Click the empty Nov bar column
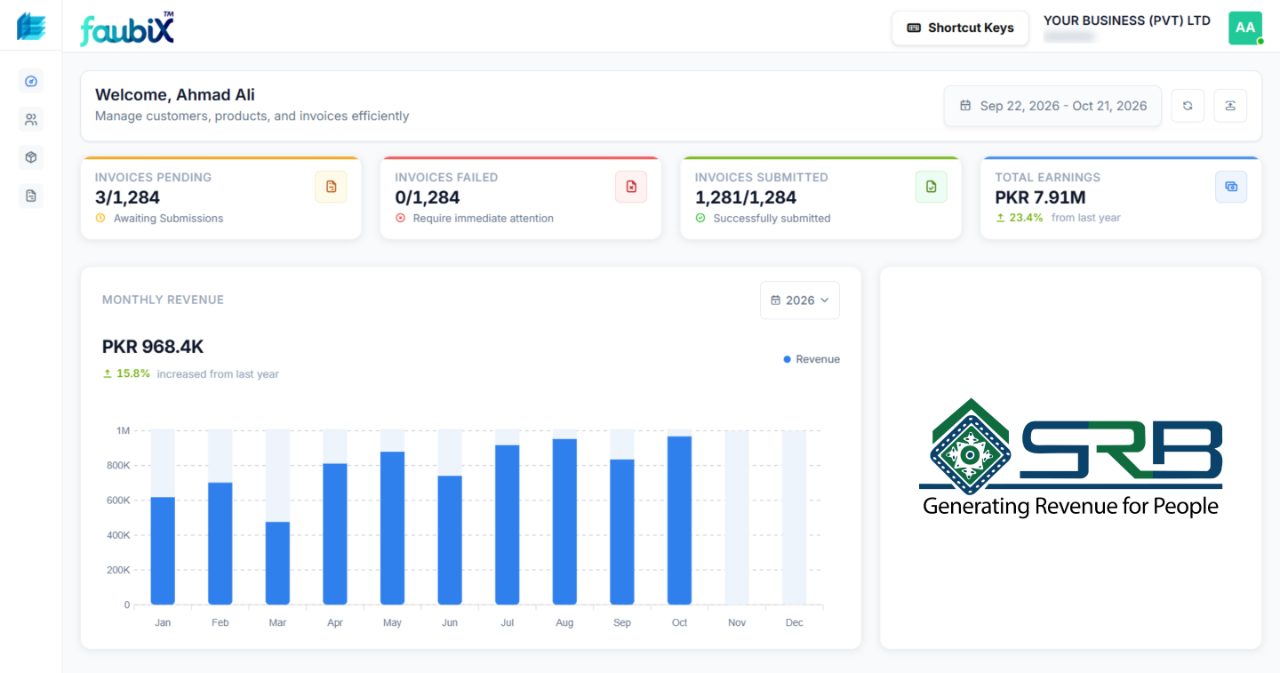 tap(737, 518)
